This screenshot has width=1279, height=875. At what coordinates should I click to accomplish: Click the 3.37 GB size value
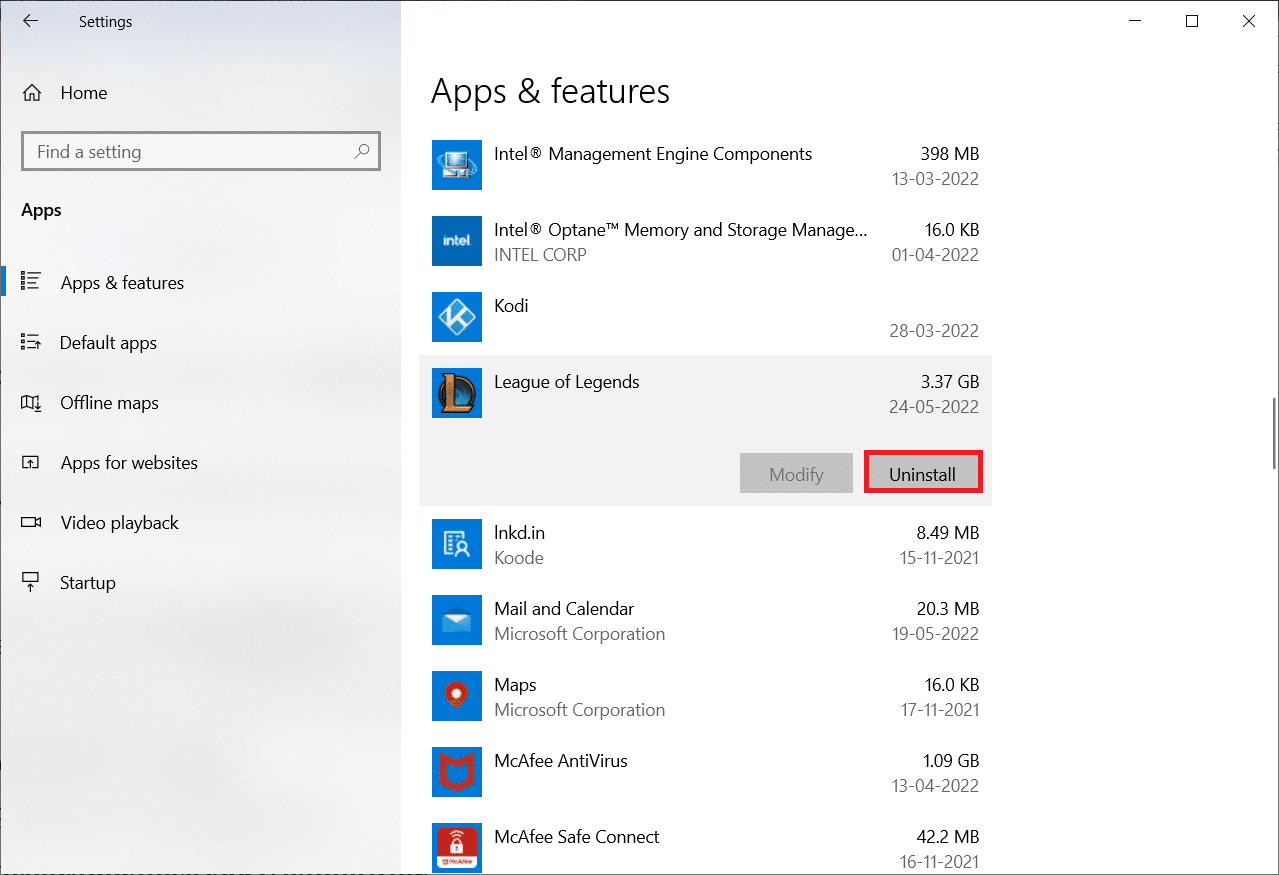949,382
